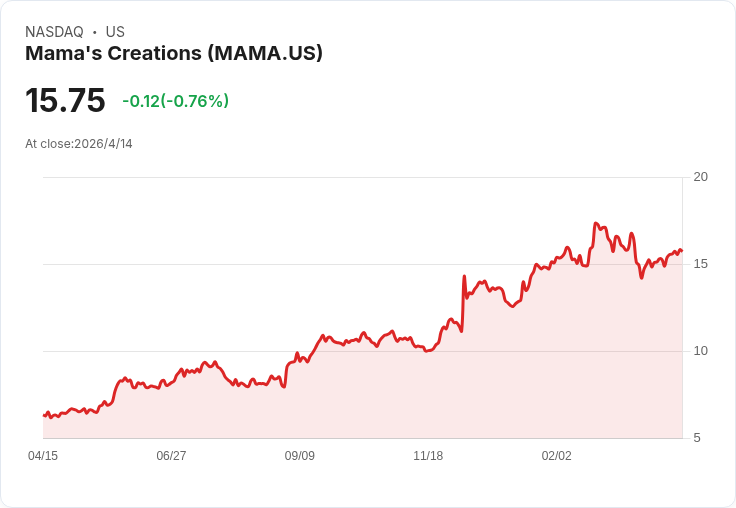736x508 pixels.
Task: Select the 11/18 date on x-axis
Action: (428, 456)
